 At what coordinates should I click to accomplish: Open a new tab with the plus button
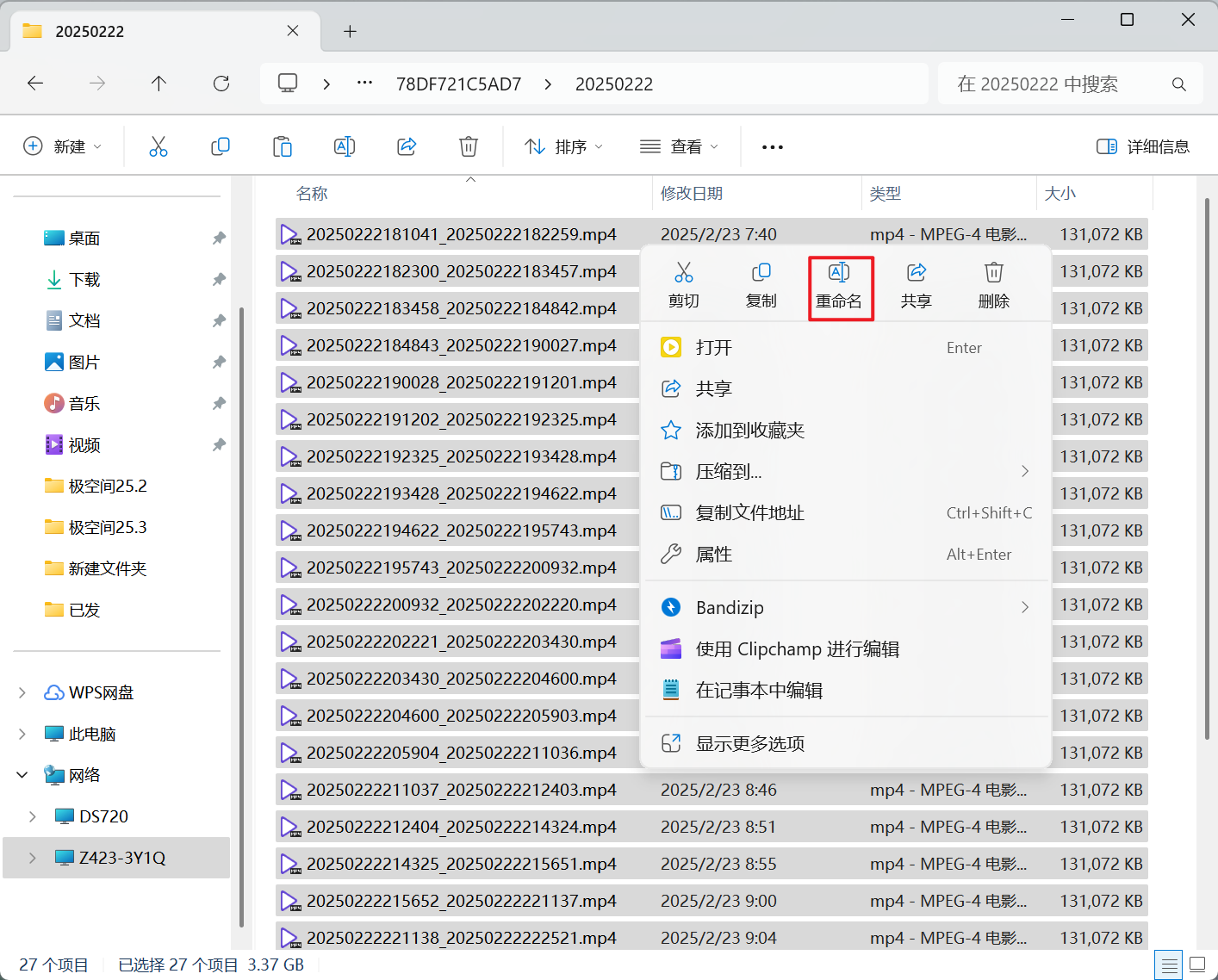[350, 32]
